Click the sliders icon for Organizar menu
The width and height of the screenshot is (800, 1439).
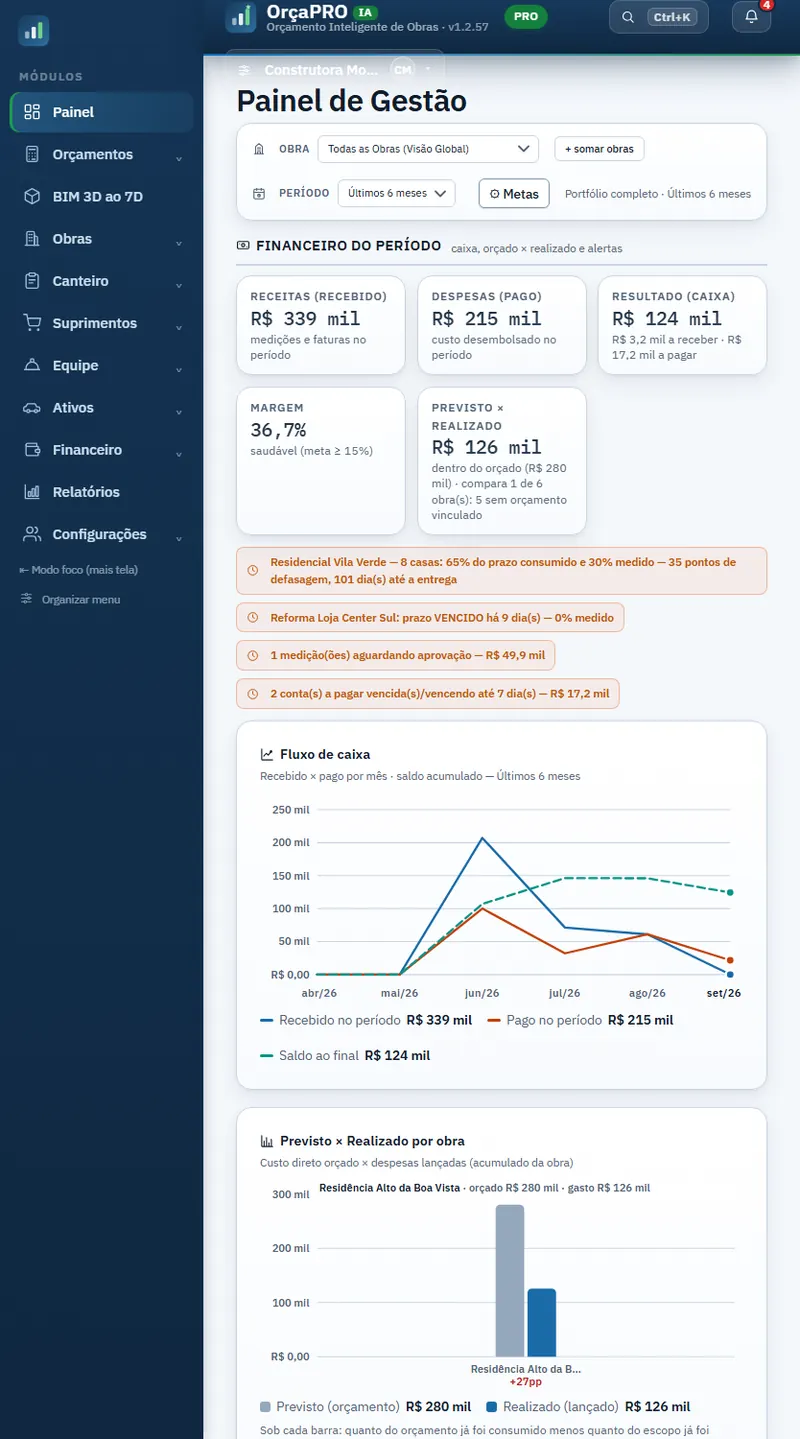click(x=27, y=599)
